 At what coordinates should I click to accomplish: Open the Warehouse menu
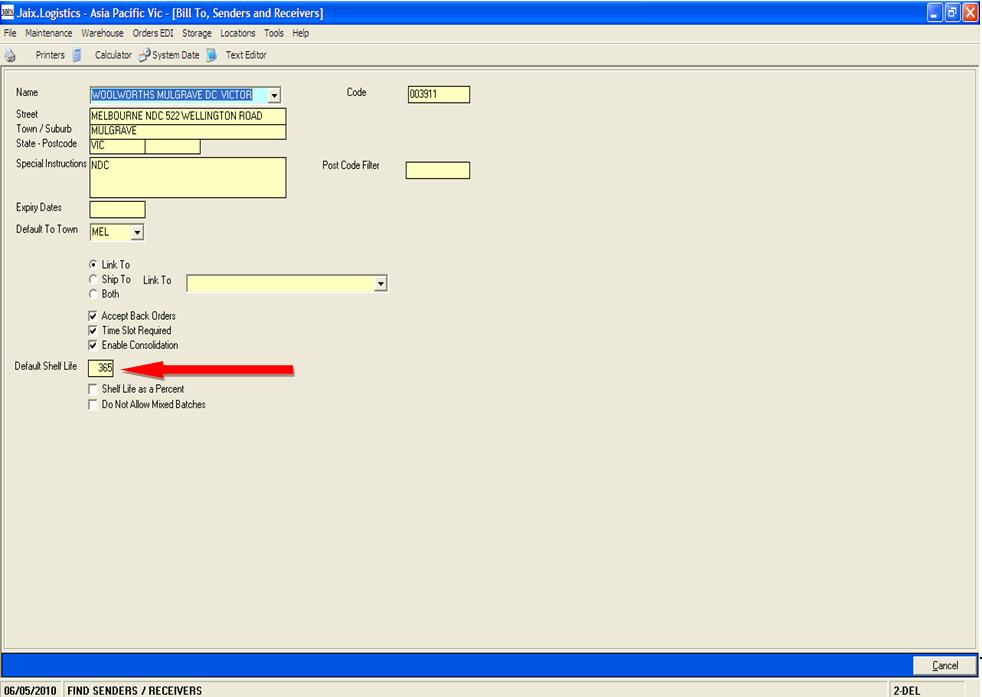[102, 33]
